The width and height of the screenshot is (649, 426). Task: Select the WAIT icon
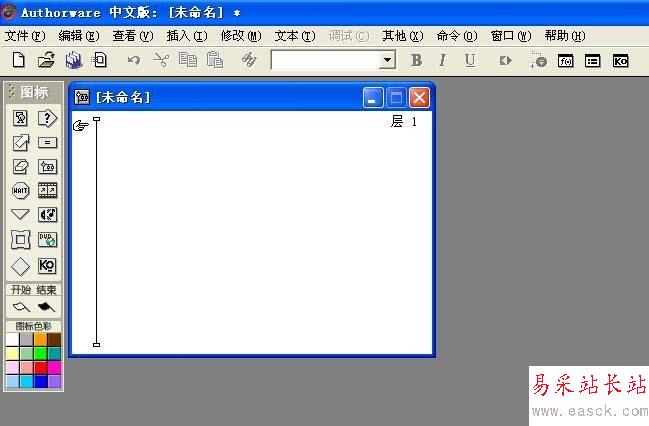[20, 190]
